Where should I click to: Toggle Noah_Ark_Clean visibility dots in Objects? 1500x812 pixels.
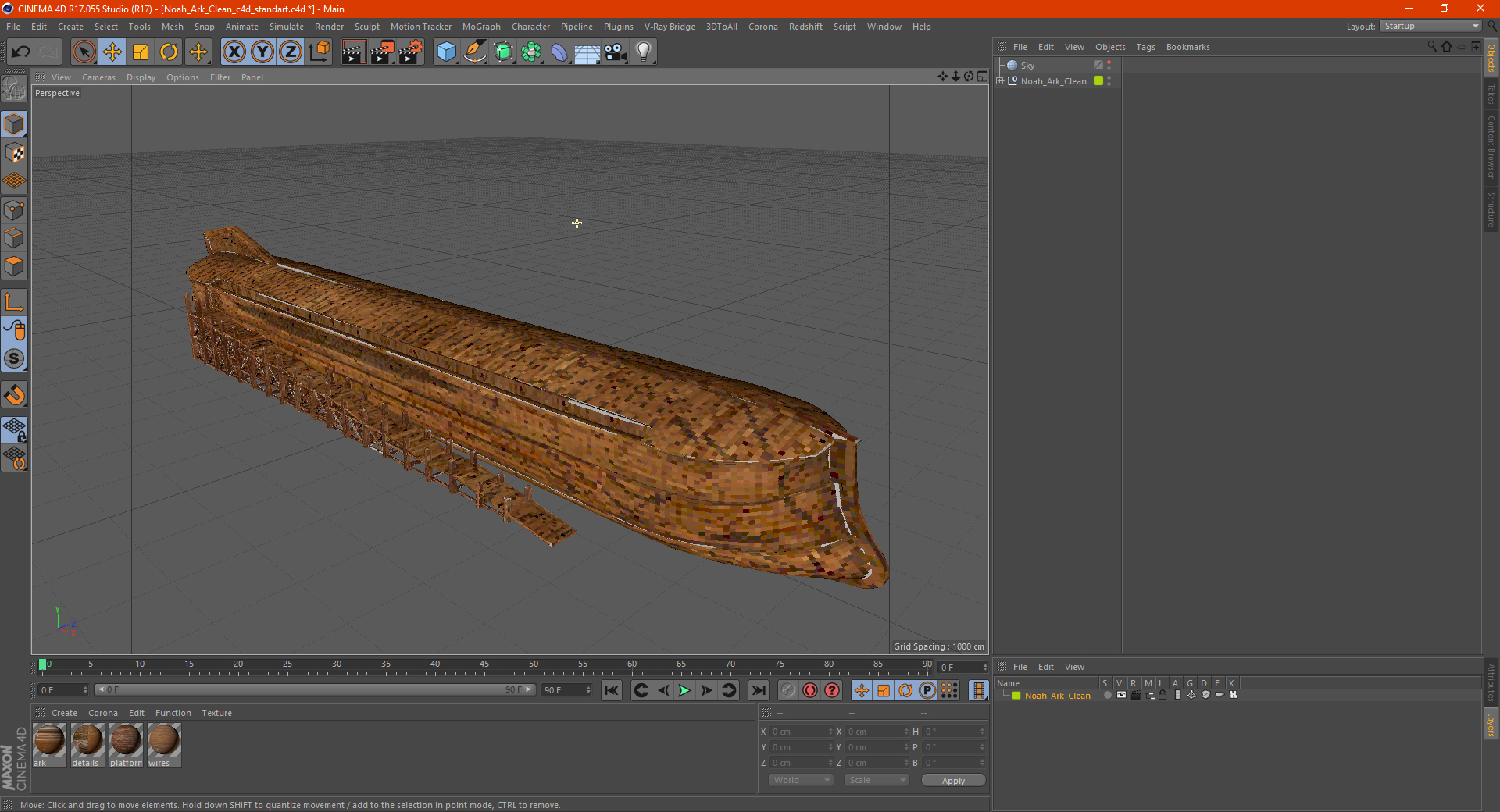pyautogui.click(x=1109, y=80)
